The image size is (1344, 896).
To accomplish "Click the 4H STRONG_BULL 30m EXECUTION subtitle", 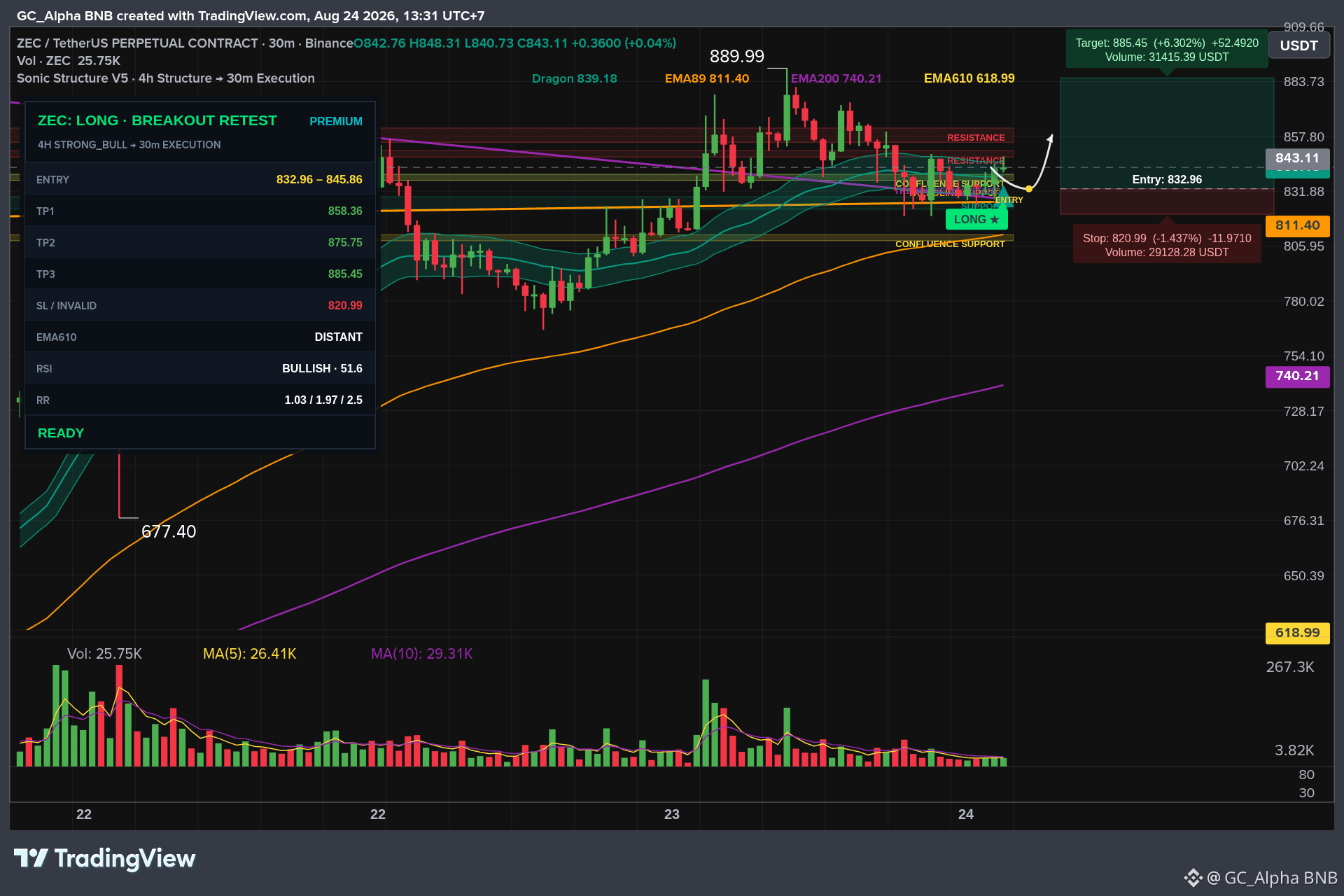I will [129, 145].
